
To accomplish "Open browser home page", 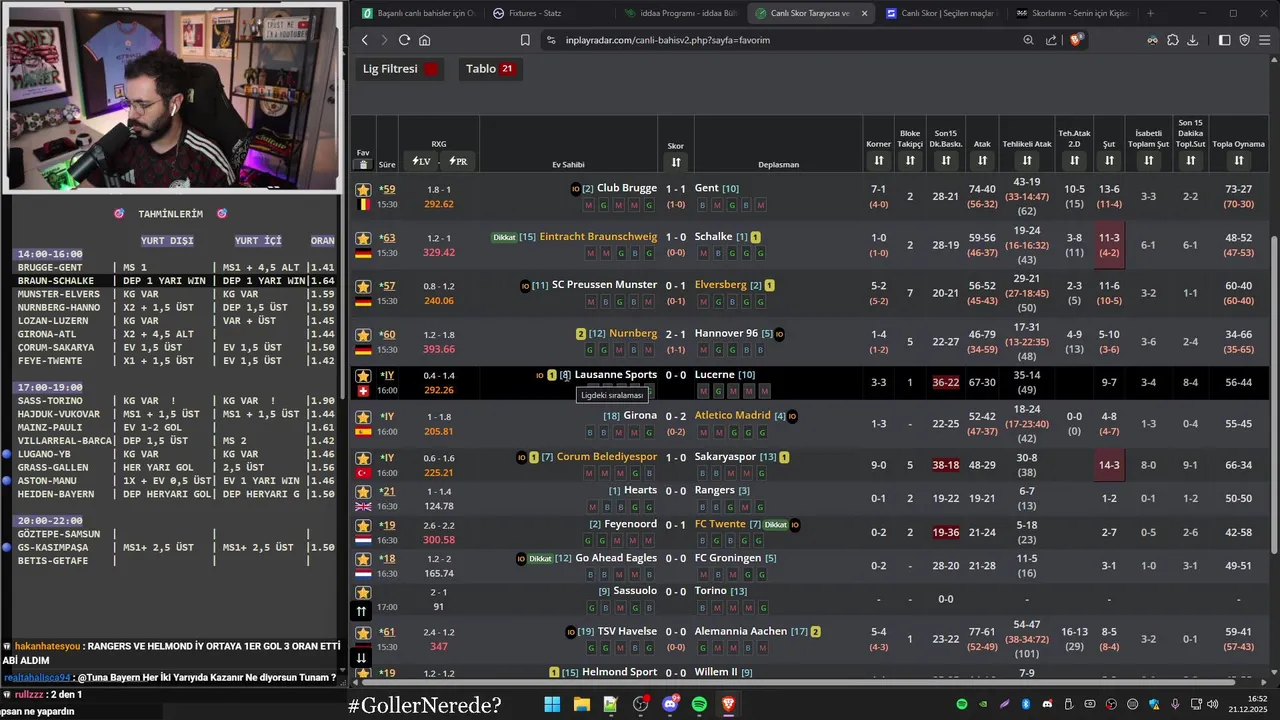I will [425, 40].
